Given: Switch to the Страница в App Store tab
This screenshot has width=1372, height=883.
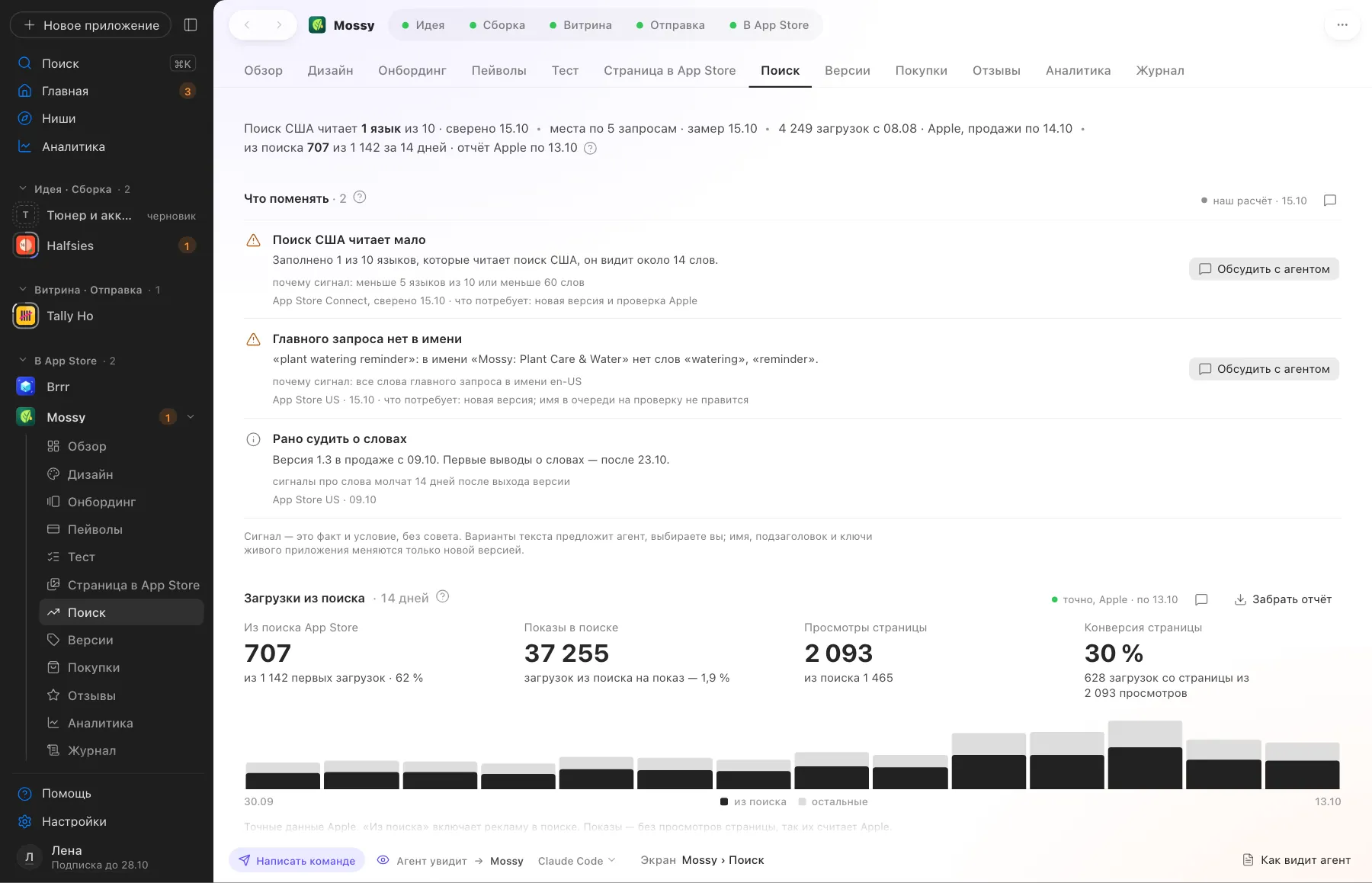Looking at the screenshot, I should click(669, 70).
